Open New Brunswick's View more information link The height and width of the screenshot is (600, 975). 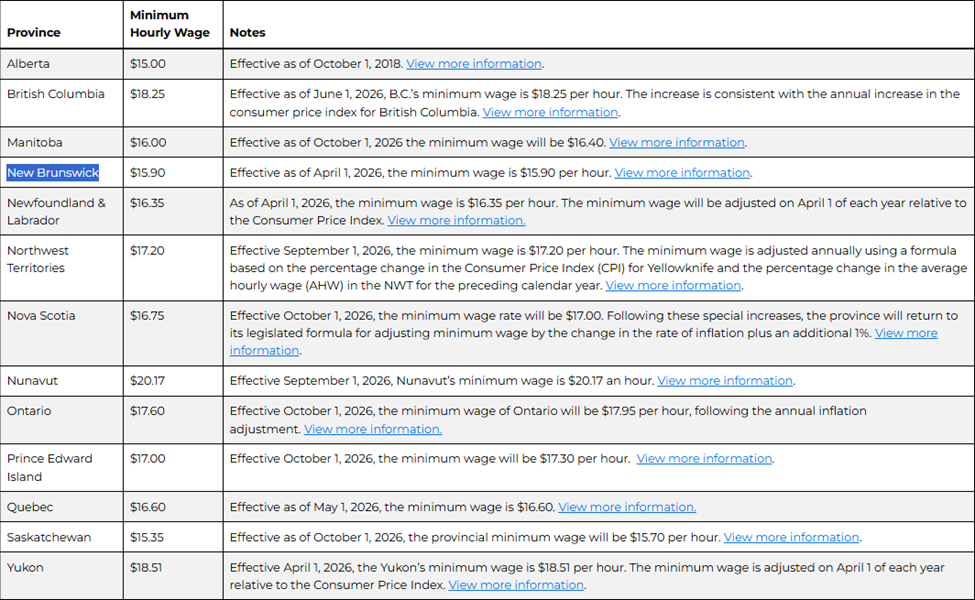pos(682,173)
